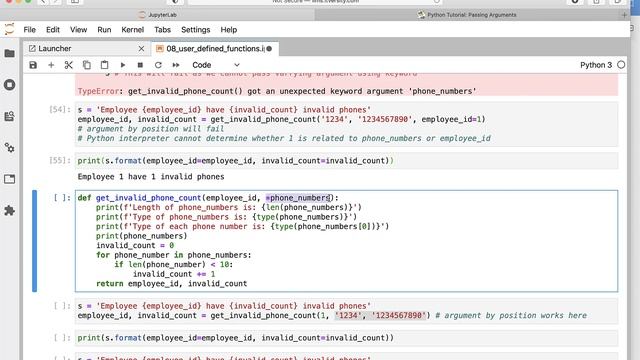Insert a cell below with the plus icon

(51, 65)
